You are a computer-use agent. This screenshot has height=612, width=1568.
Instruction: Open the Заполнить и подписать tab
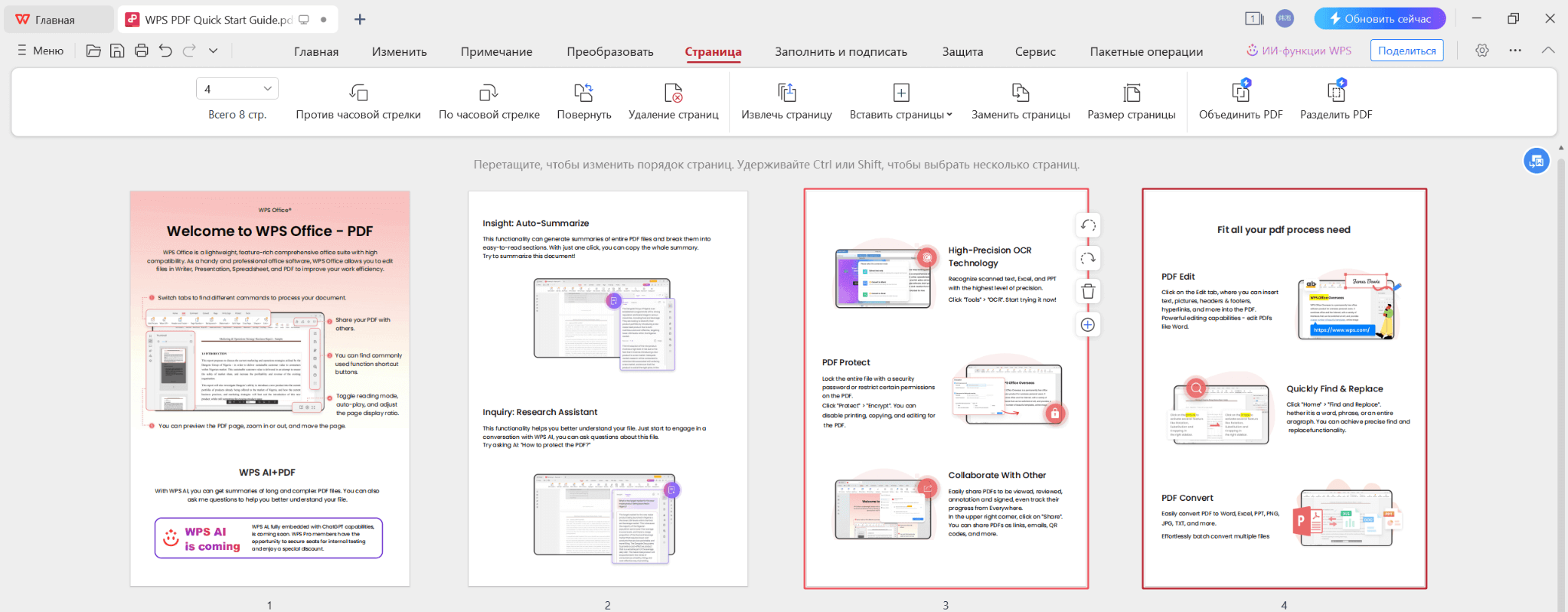(x=841, y=51)
